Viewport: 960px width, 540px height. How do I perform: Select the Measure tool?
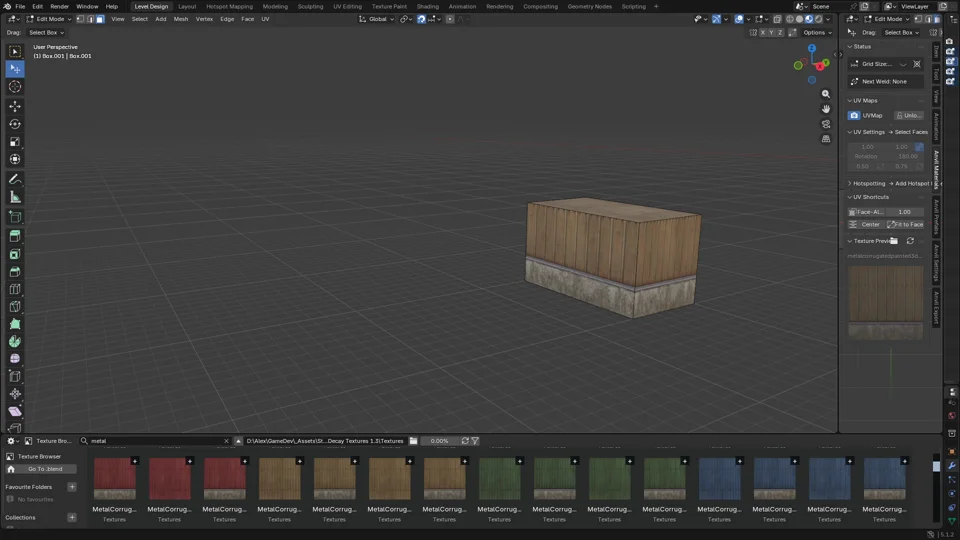click(x=15, y=197)
